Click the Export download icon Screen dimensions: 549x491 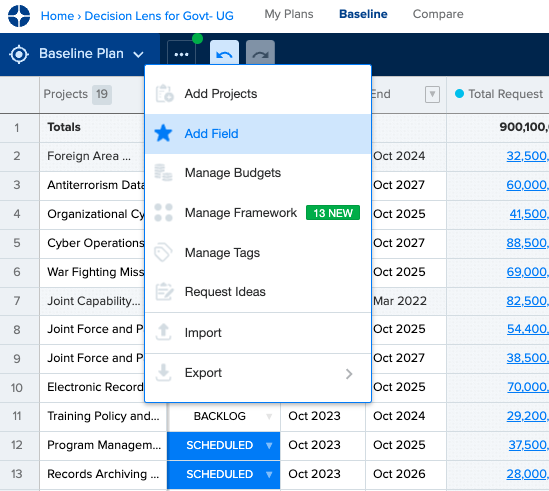pos(164,373)
